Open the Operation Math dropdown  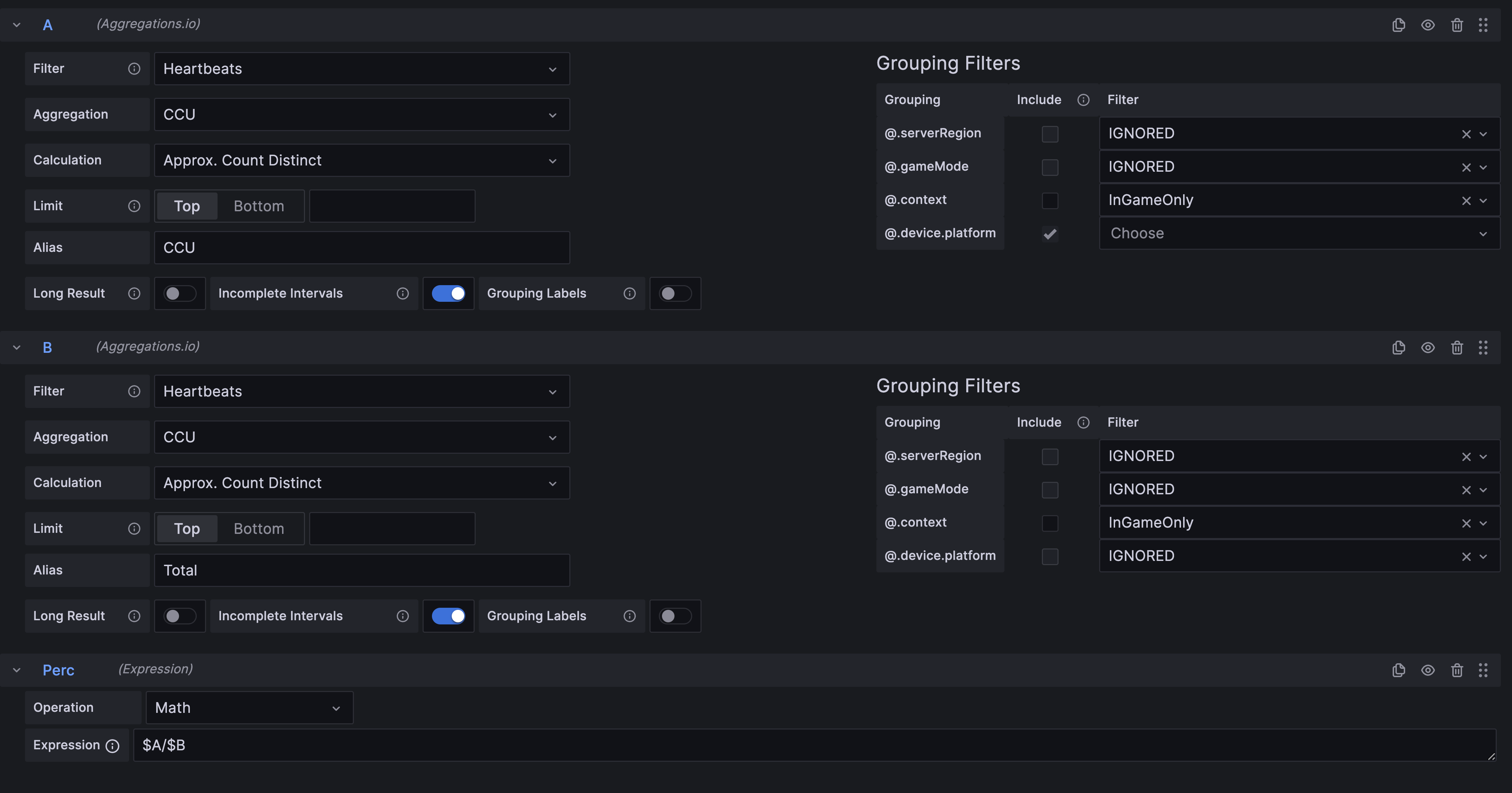click(x=249, y=708)
